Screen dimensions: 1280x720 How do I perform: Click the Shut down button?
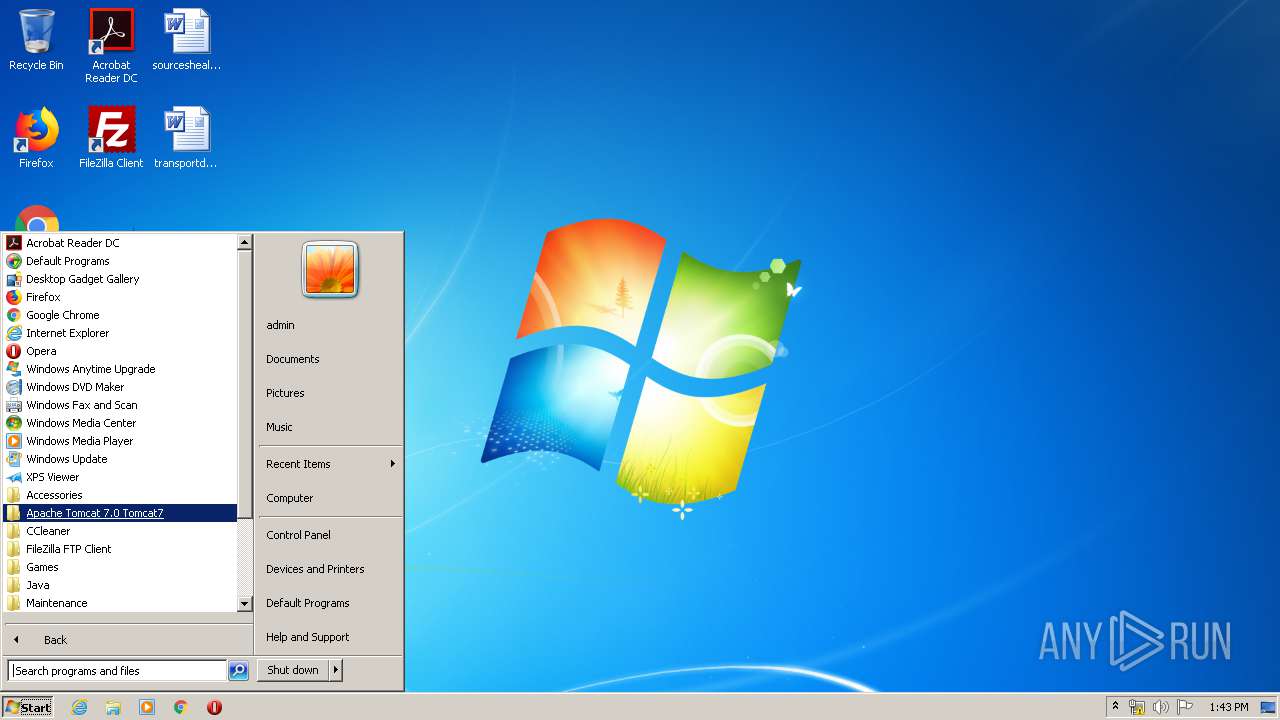293,670
